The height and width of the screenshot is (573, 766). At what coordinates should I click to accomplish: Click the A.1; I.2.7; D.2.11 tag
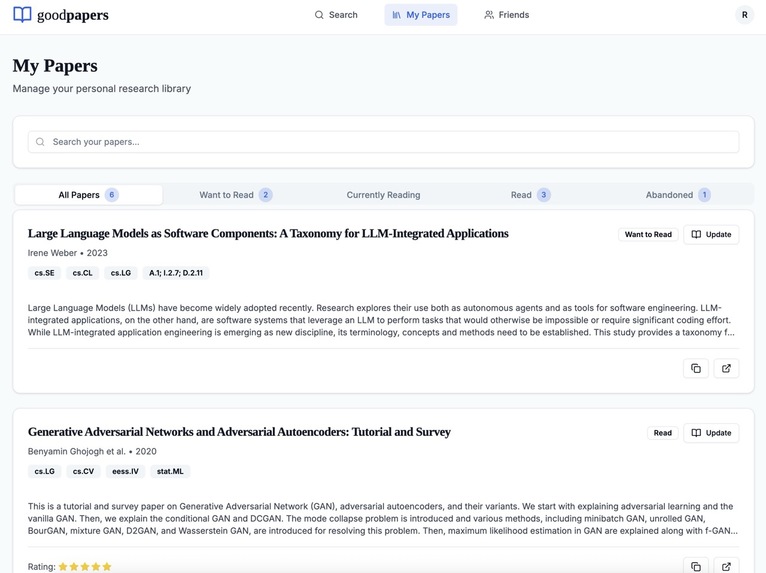tap(176, 273)
